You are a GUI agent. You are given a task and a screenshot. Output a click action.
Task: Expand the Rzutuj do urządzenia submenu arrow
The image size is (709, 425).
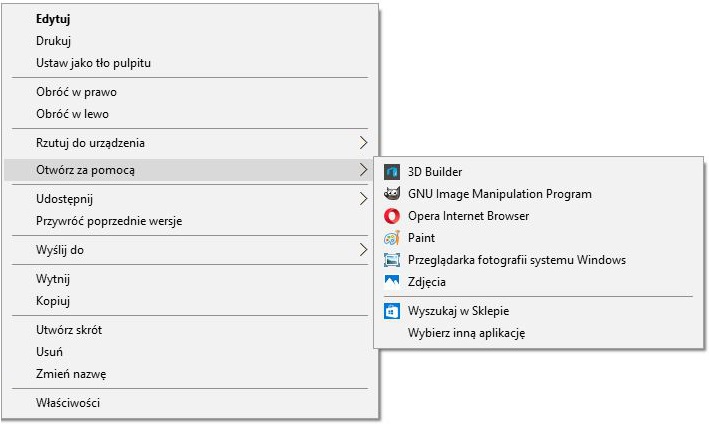(x=363, y=143)
